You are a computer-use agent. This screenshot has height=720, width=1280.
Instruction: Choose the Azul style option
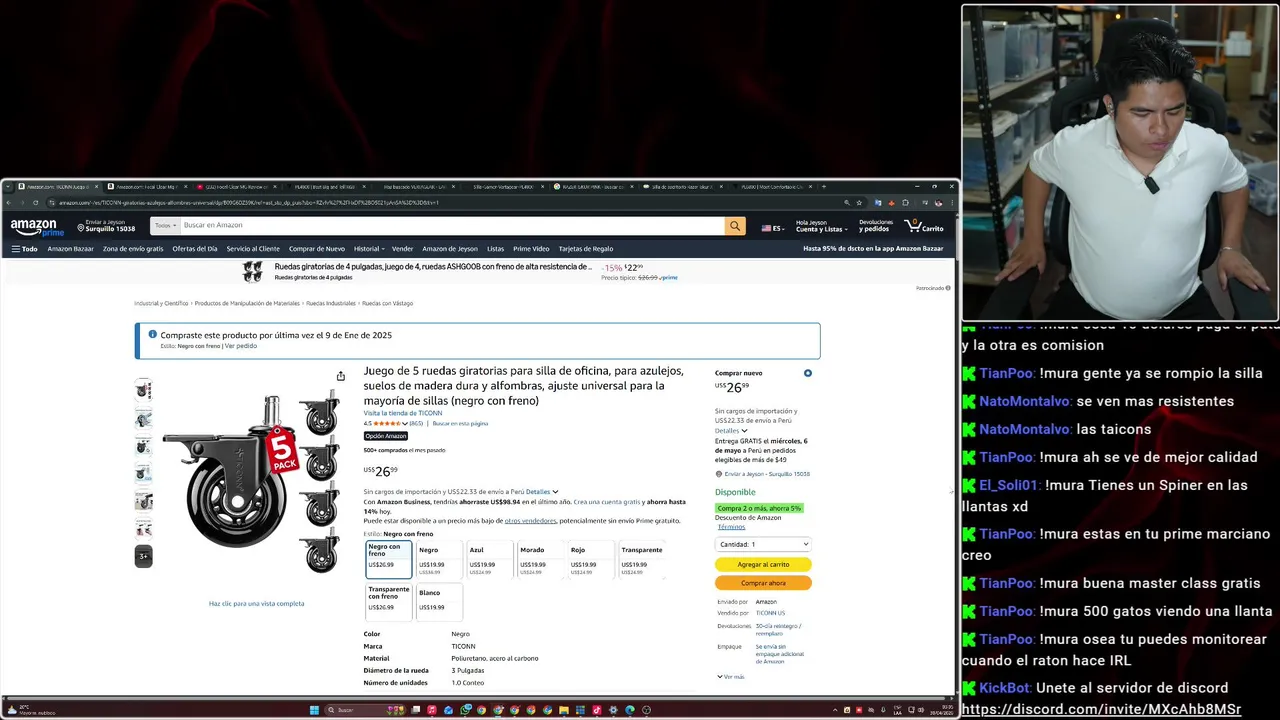[490, 559]
